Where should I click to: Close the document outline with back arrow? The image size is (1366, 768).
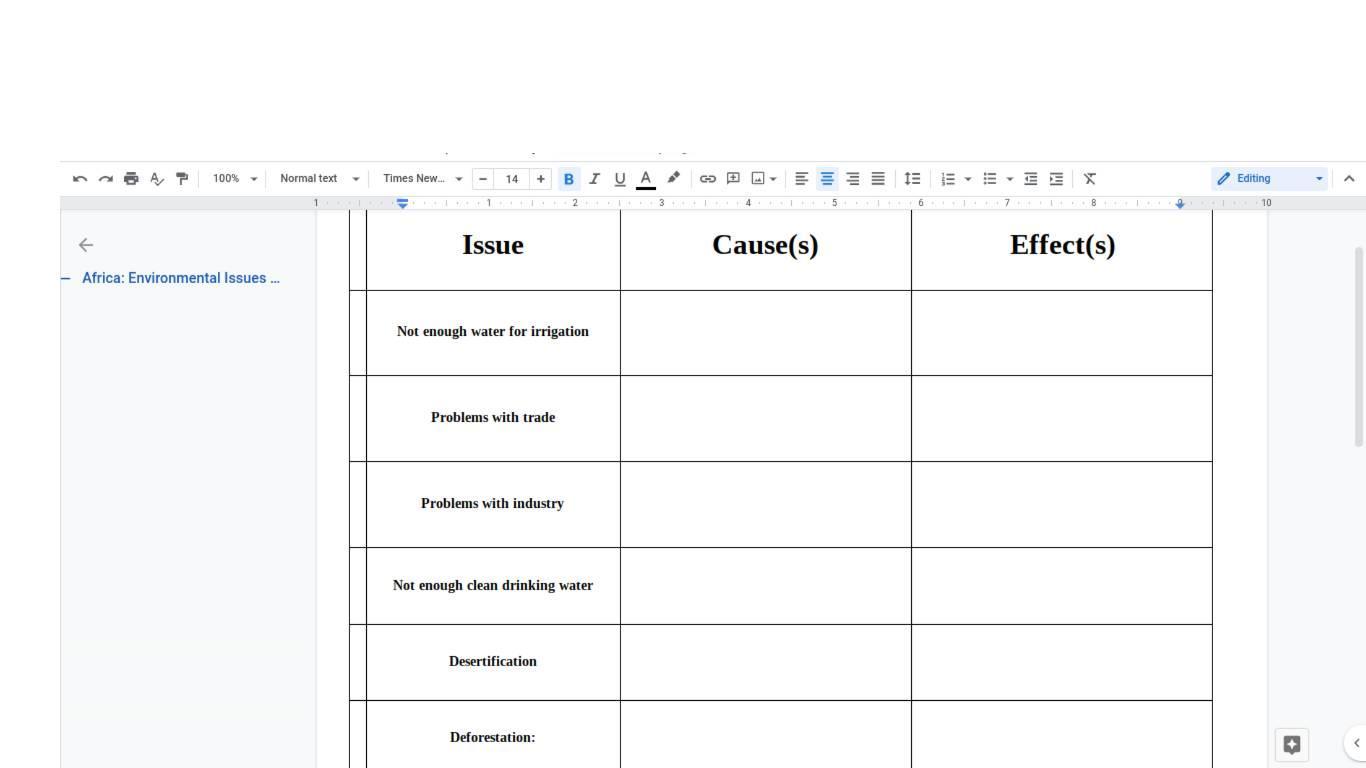coord(86,245)
